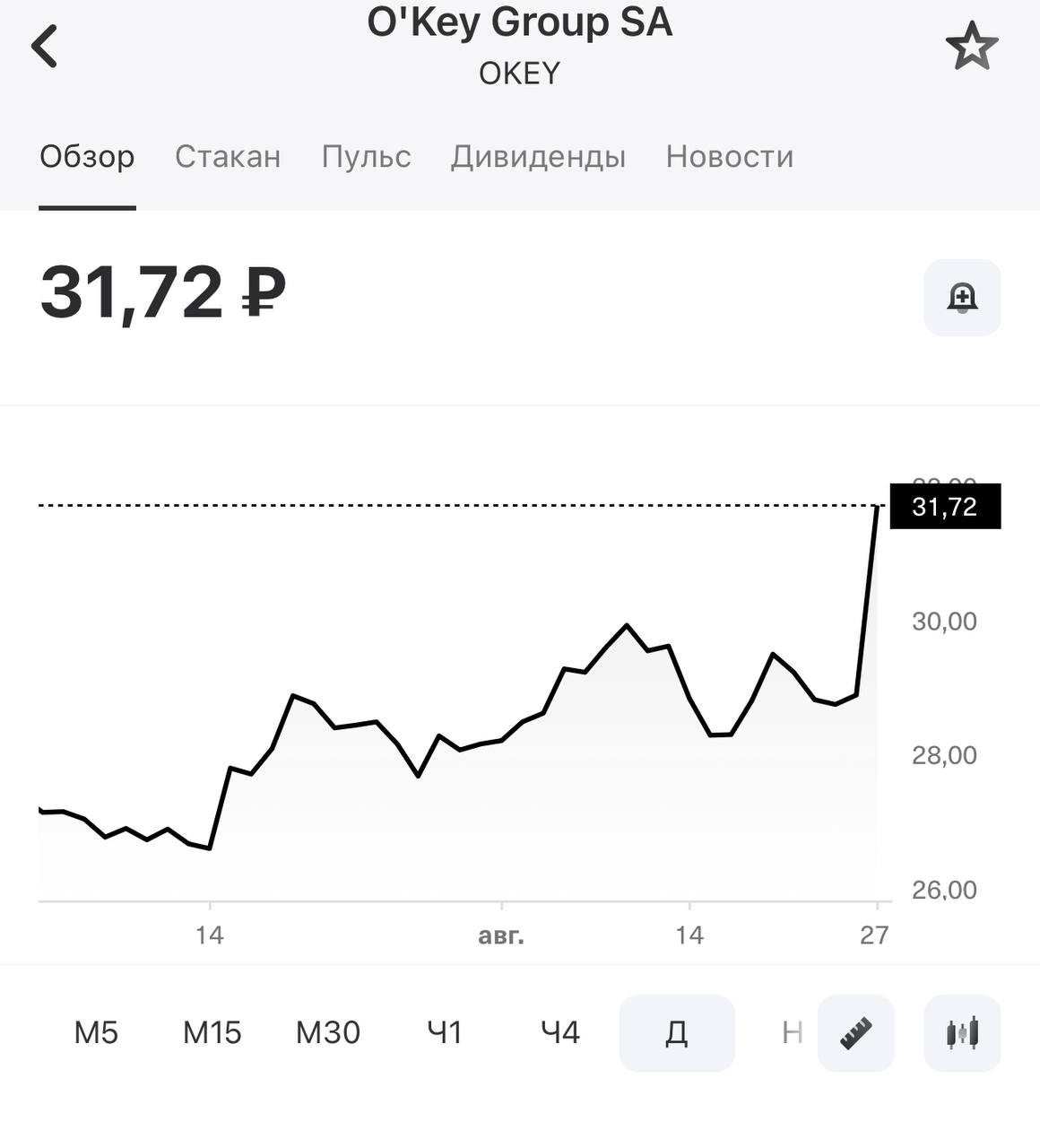Choose the М30 chart interval

[328, 1033]
